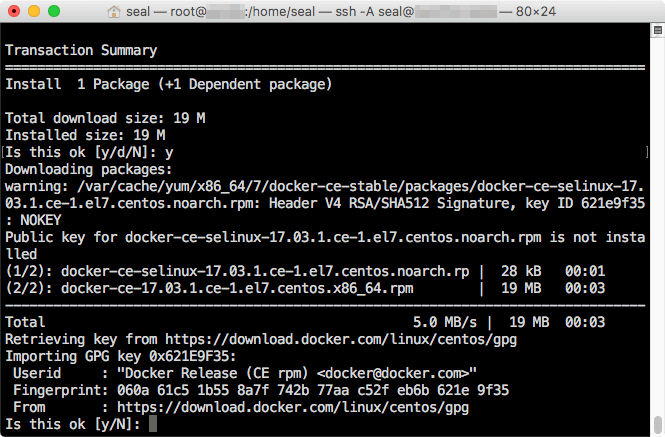Click the scrollbar thumb at bottom right
Viewport: 665px width, 437px height.
pyautogui.click(x=657, y=422)
